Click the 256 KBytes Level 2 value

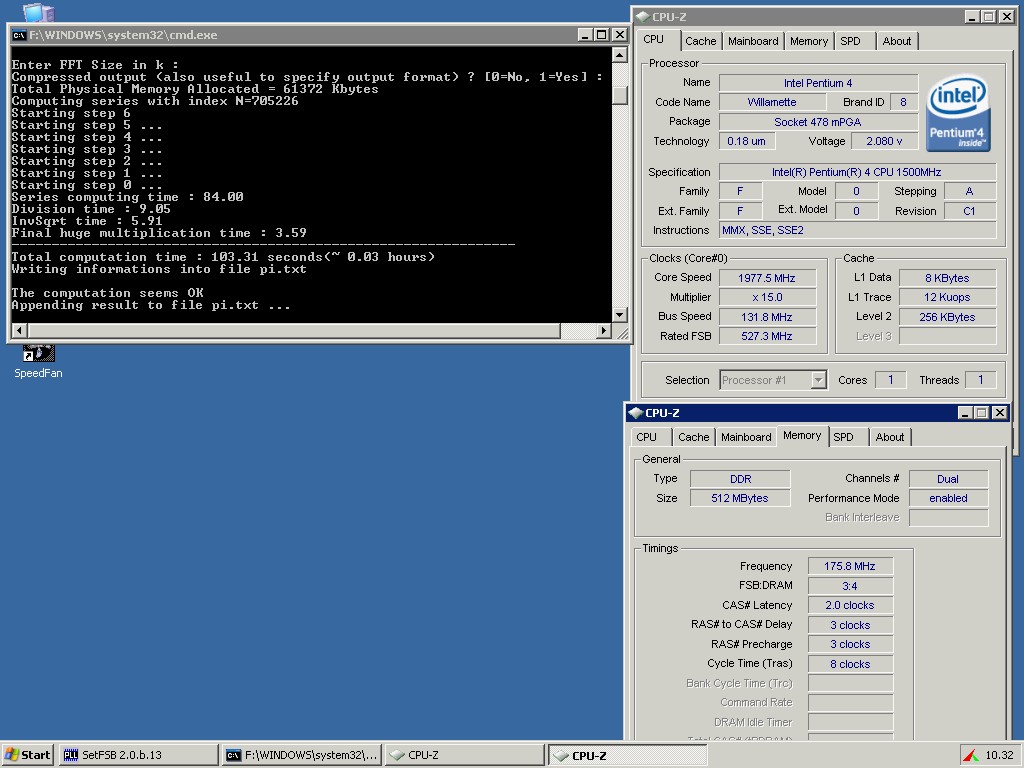coord(947,317)
